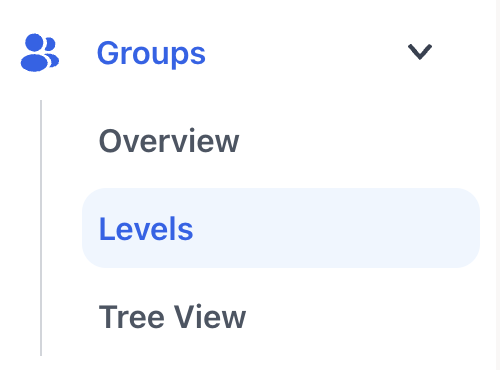Activate the active Levels navigation entry

(x=281, y=228)
